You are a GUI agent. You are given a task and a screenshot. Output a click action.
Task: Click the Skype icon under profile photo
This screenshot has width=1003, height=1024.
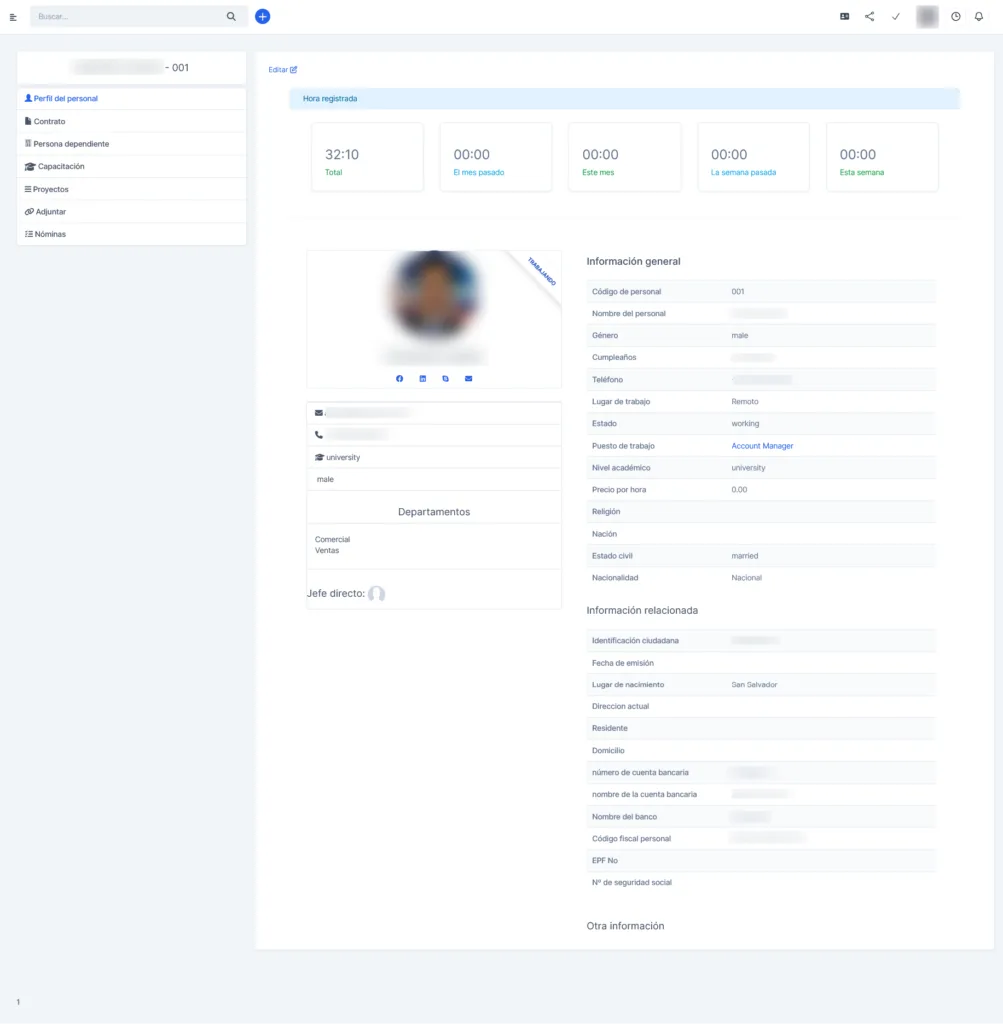coord(446,378)
